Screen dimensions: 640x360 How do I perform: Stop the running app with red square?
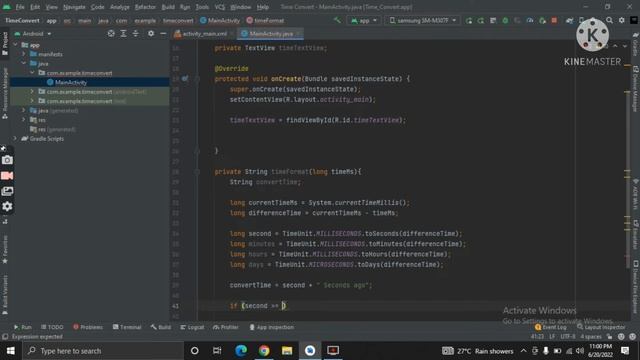(x=554, y=20)
